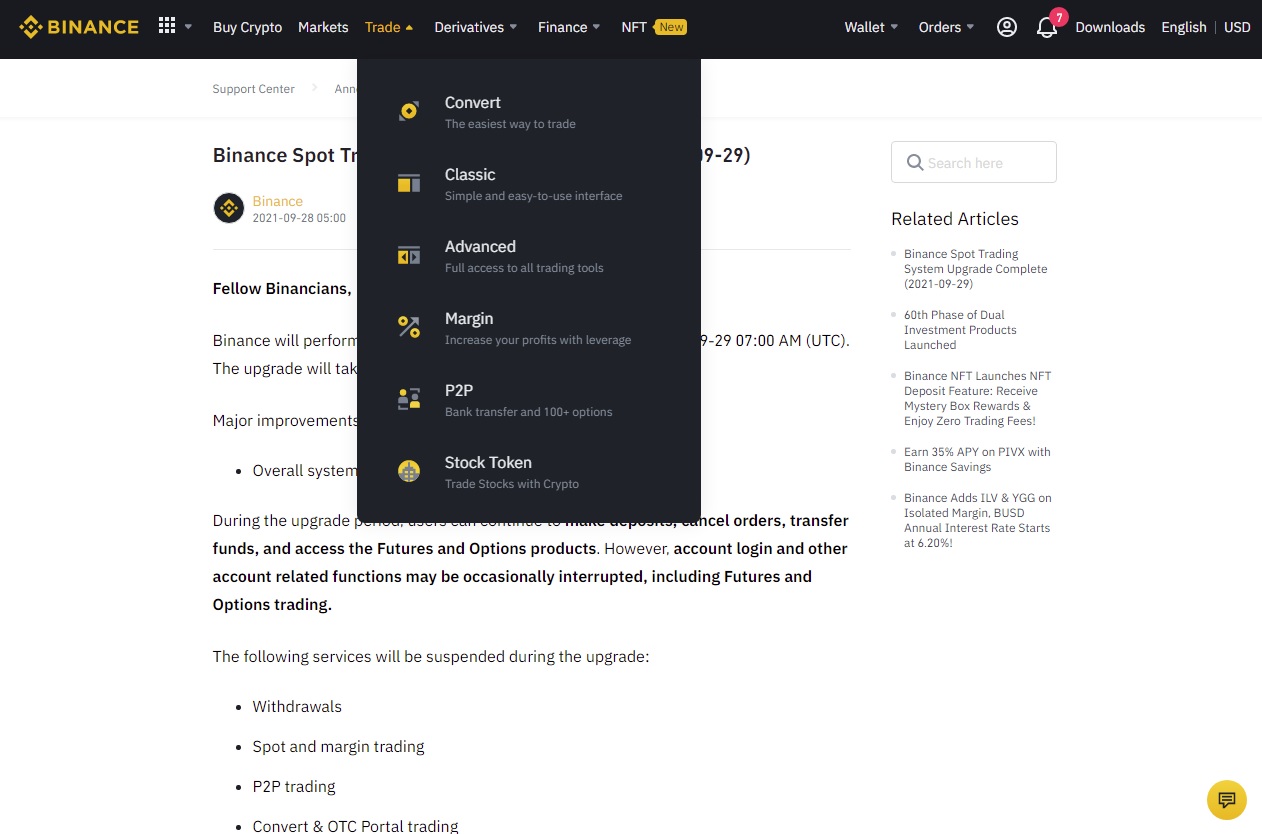Viewport: 1262px width, 834px height.
Task: Click the Binance author avatar icon
Action: pos(229,208)
